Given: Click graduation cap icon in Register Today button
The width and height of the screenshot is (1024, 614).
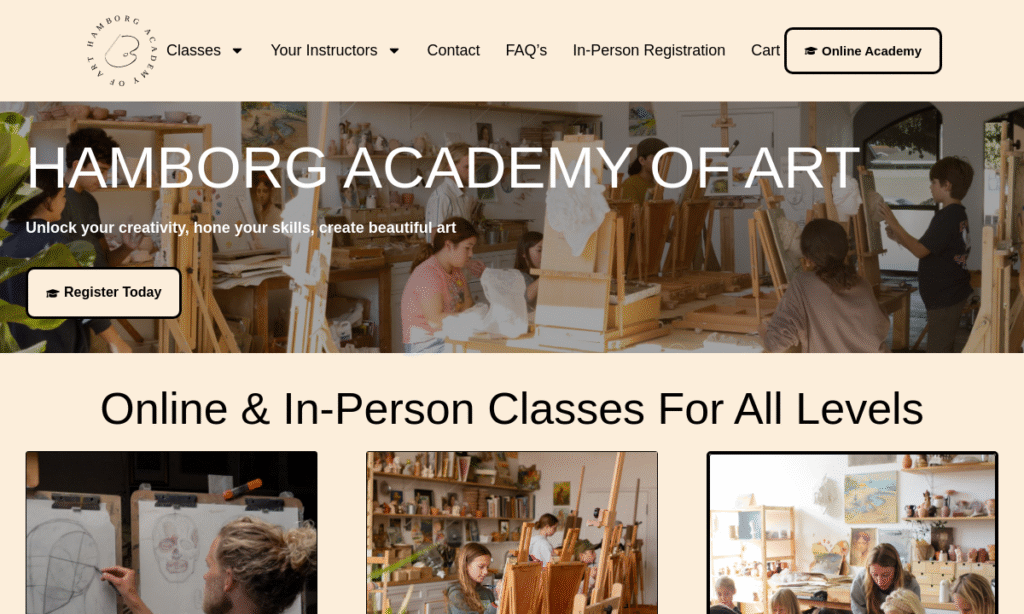Looking at the screenshot, I should tap(52, 293).
